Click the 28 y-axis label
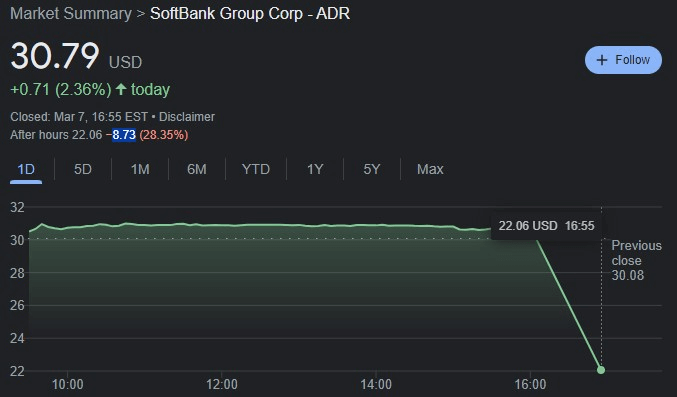Viewport: 677px width, 397px height. pyautogui.click(x=17, y=273)
